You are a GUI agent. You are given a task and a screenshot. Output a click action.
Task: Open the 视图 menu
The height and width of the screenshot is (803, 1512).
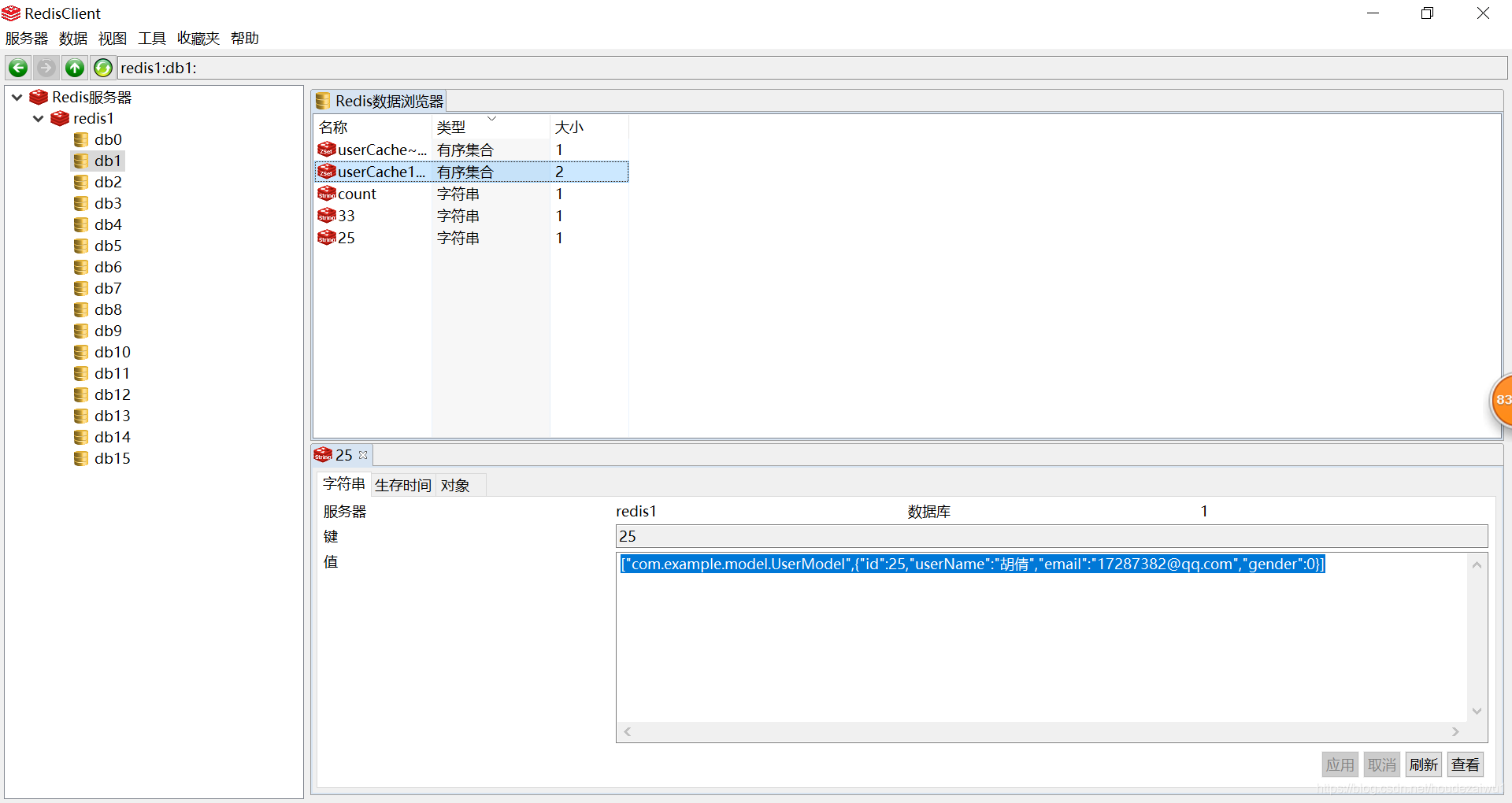[113, 38]
